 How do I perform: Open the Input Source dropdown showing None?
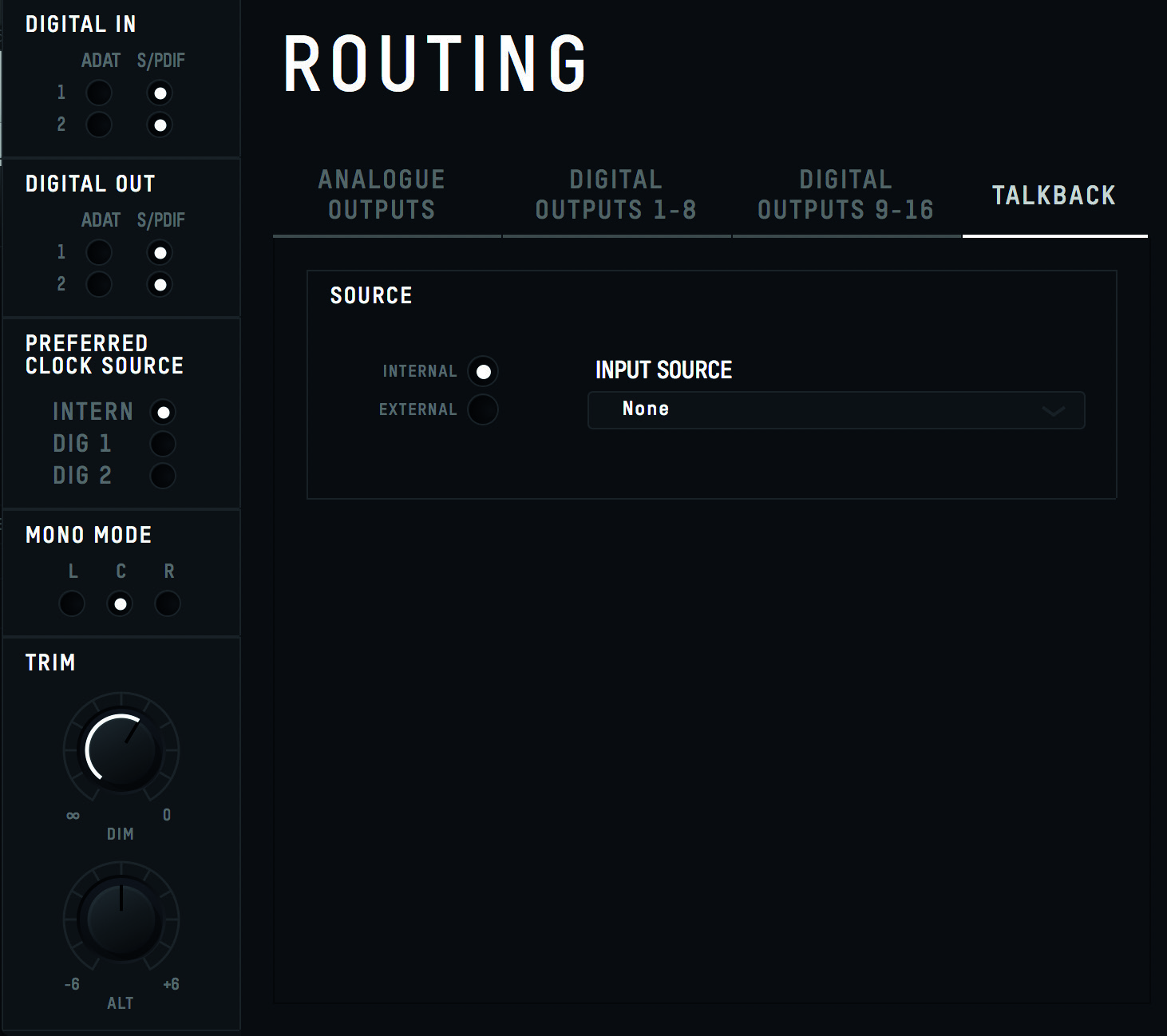[836, 409]
